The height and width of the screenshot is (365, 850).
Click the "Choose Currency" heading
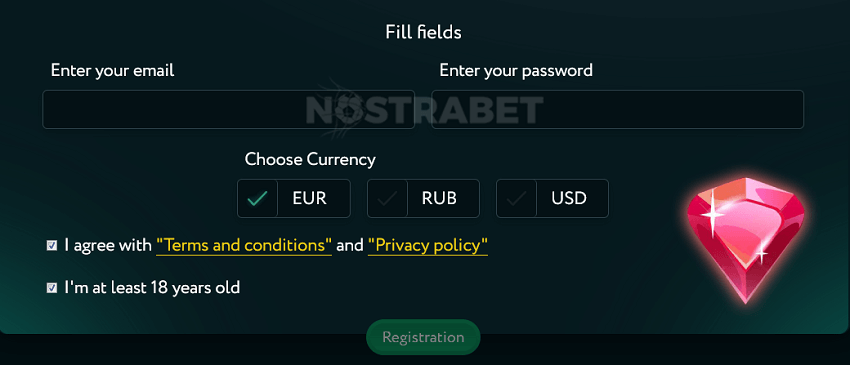[310, 159]
